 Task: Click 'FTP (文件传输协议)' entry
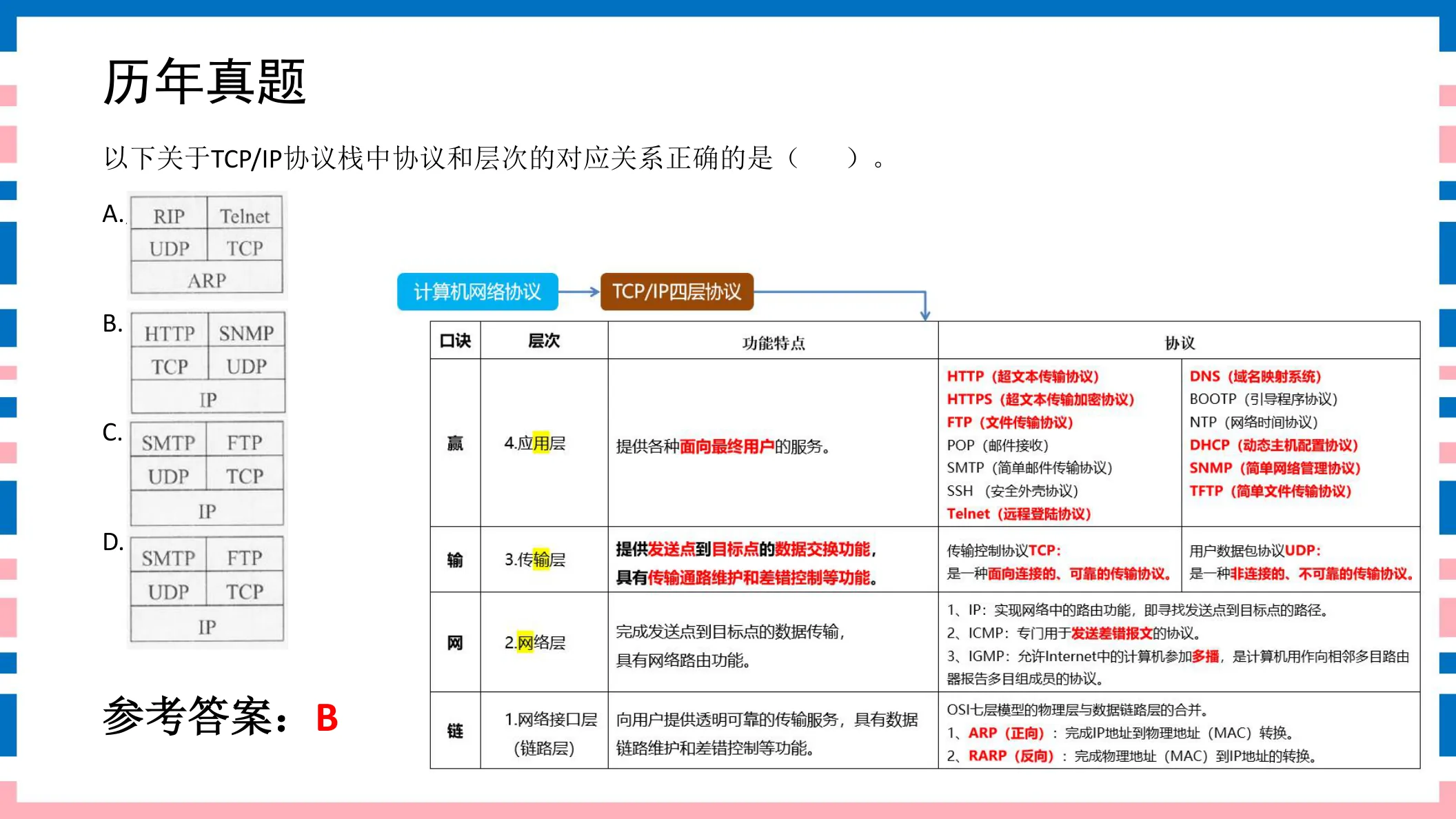1010,422
